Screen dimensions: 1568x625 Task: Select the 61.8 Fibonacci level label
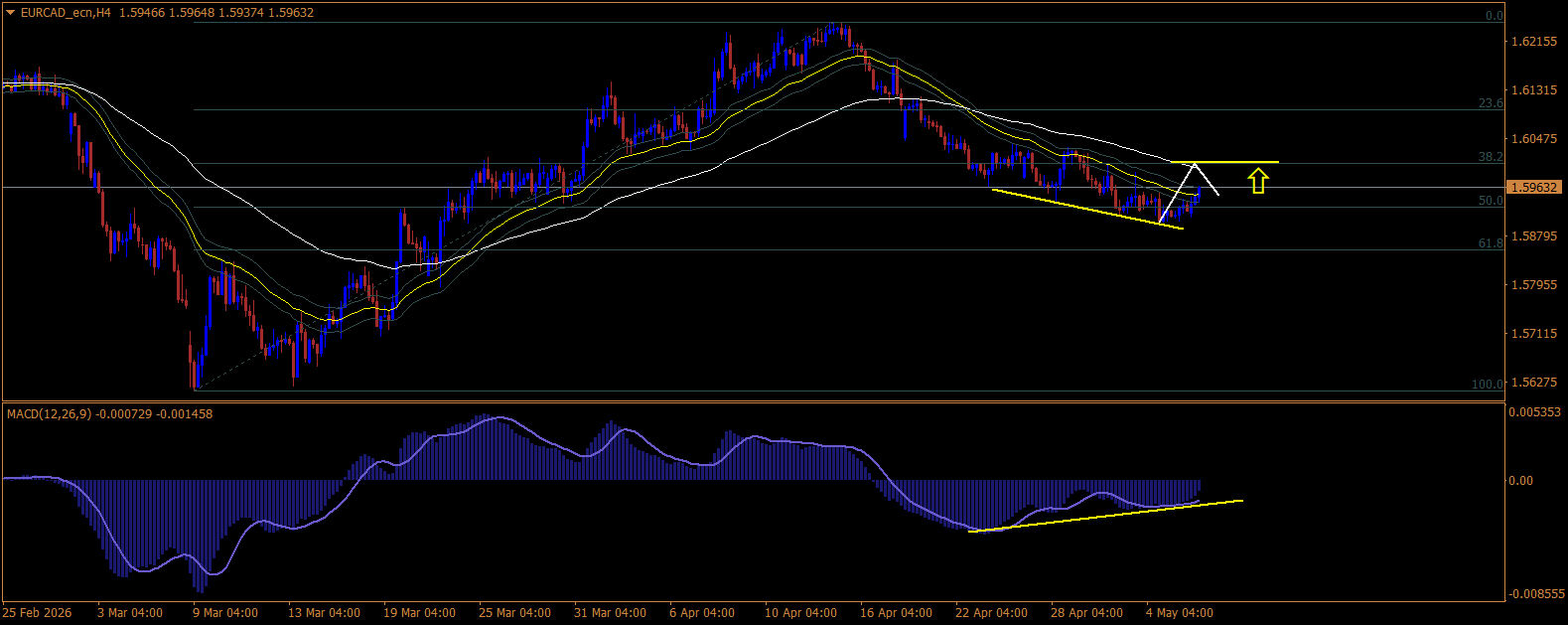pos(1491,243)
